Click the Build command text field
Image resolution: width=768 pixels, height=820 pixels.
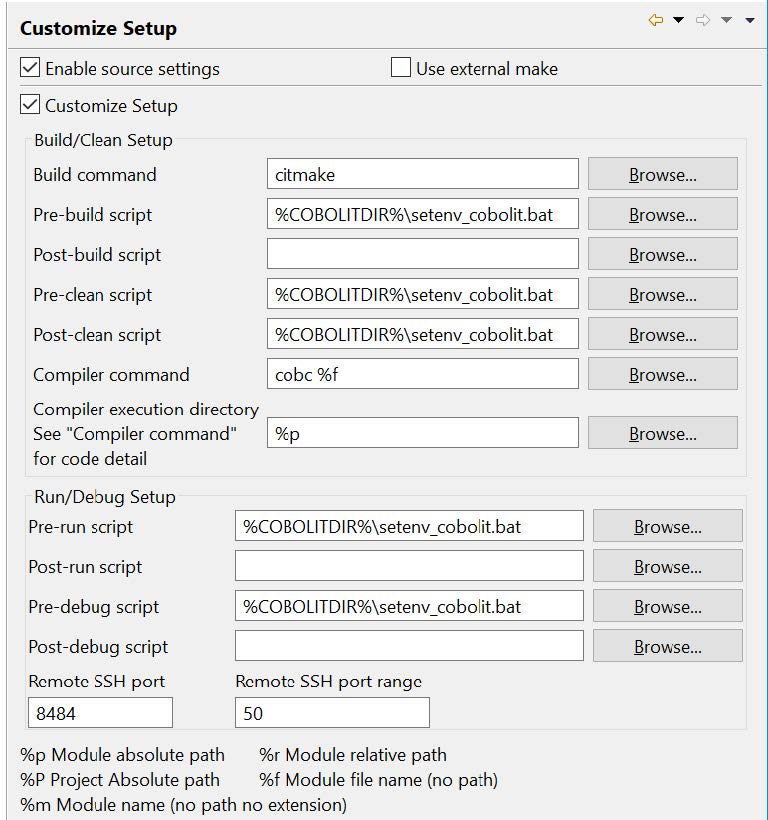pyautogui.click(x=422, y=174)
